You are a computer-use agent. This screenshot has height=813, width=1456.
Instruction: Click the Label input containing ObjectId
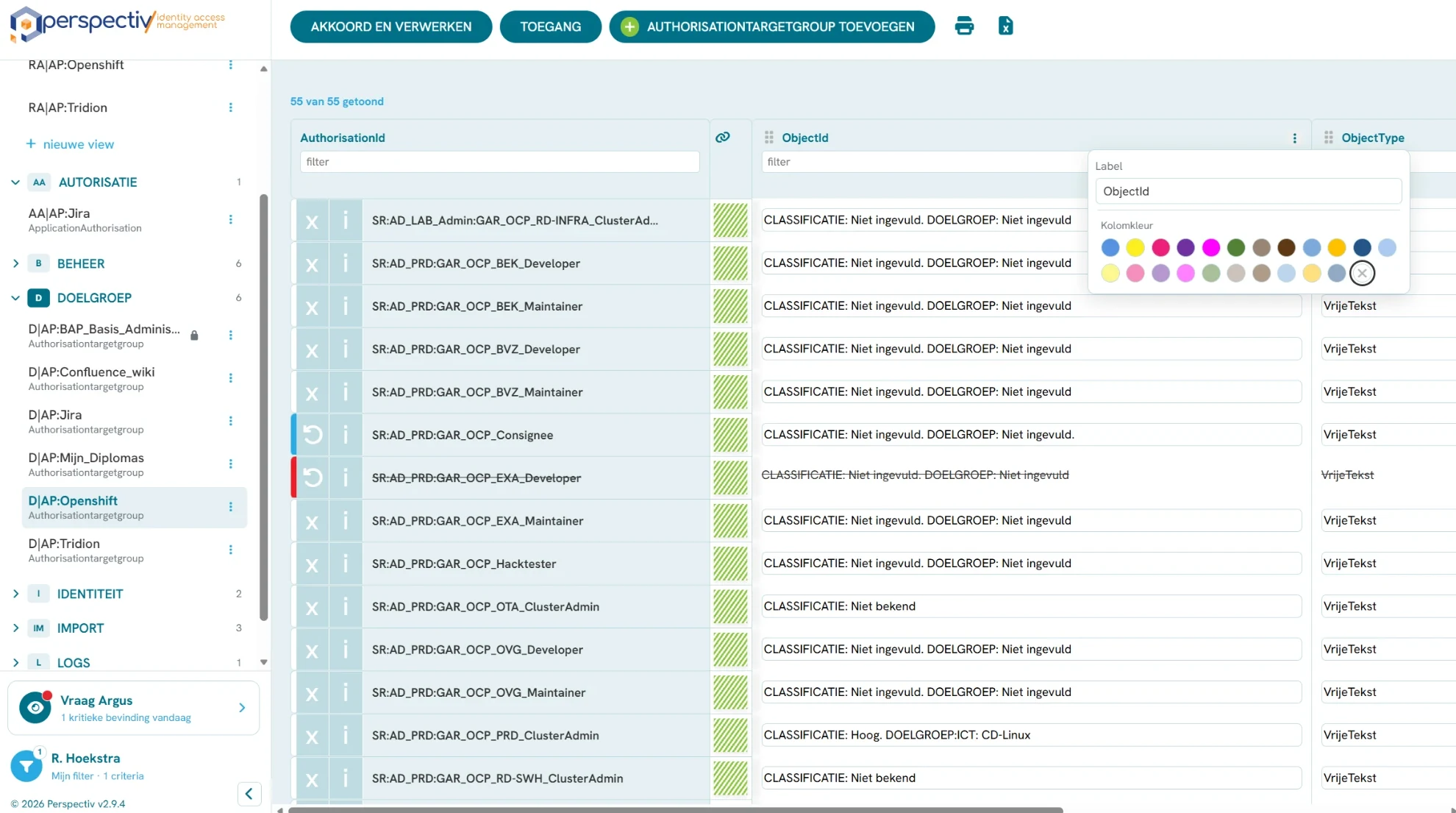pos(1248,191)
